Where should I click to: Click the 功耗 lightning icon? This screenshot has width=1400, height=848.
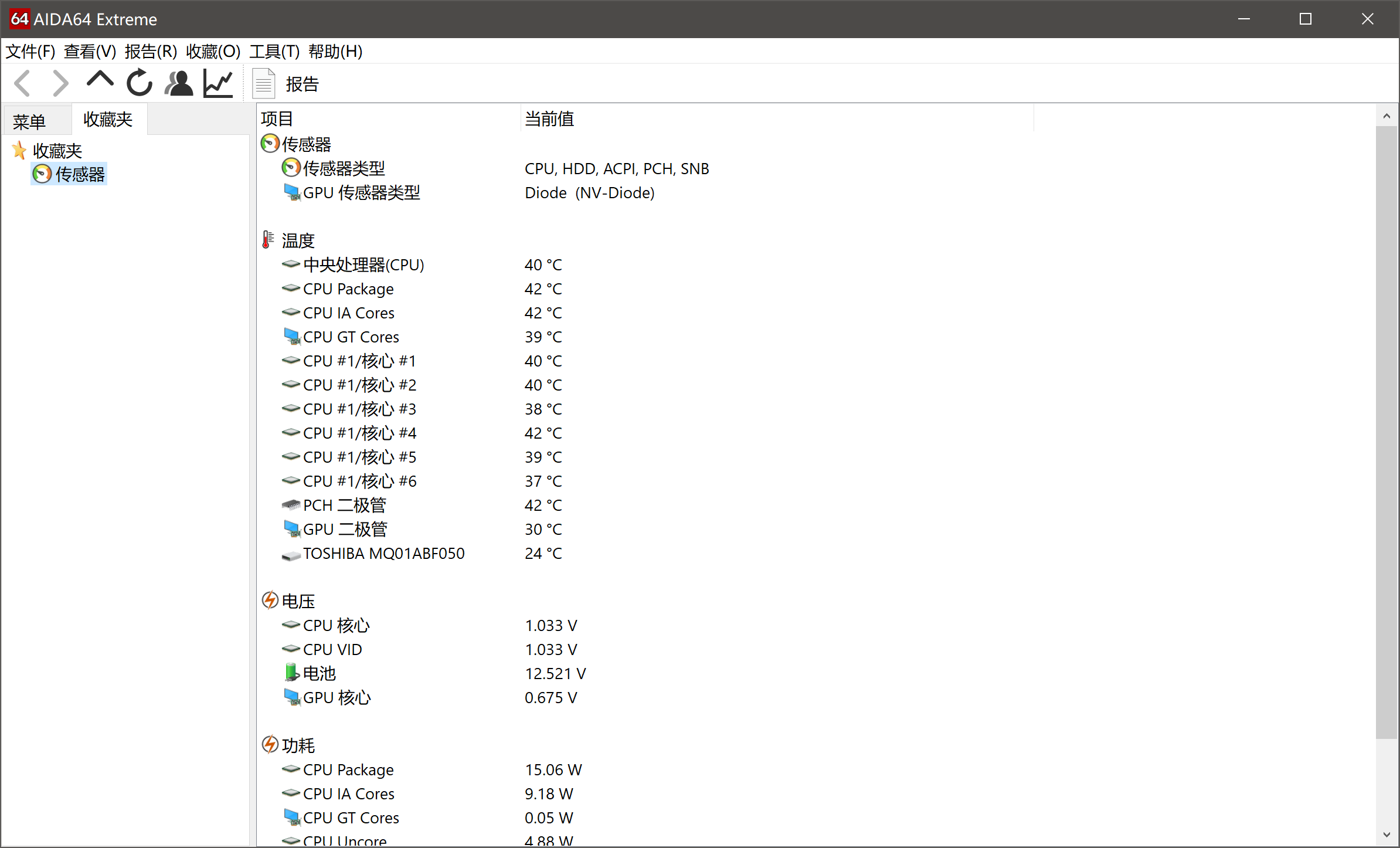point(270,745)
